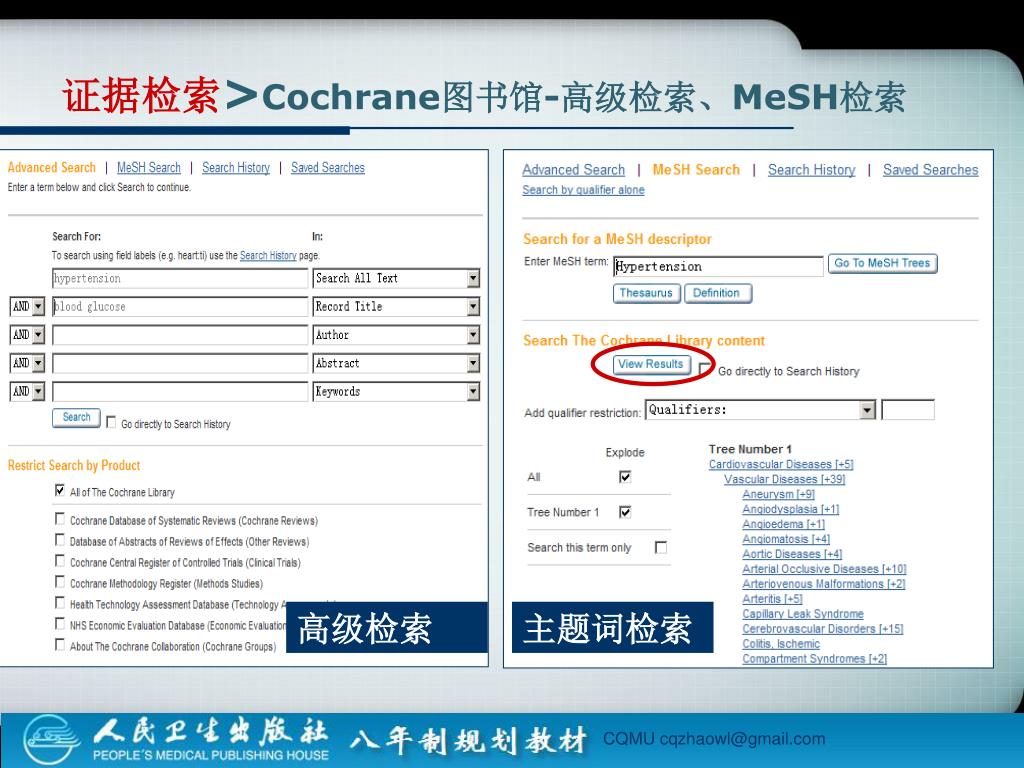The height and width of the screenshot is (768, 1024).
Task: Check Cochrane Central Register of Controlled Trials
Action: click(60, 560)
